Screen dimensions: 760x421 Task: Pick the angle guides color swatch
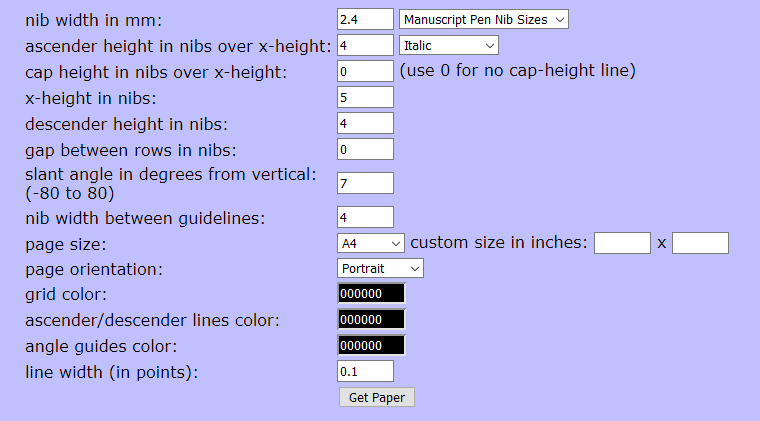[372, 345]
